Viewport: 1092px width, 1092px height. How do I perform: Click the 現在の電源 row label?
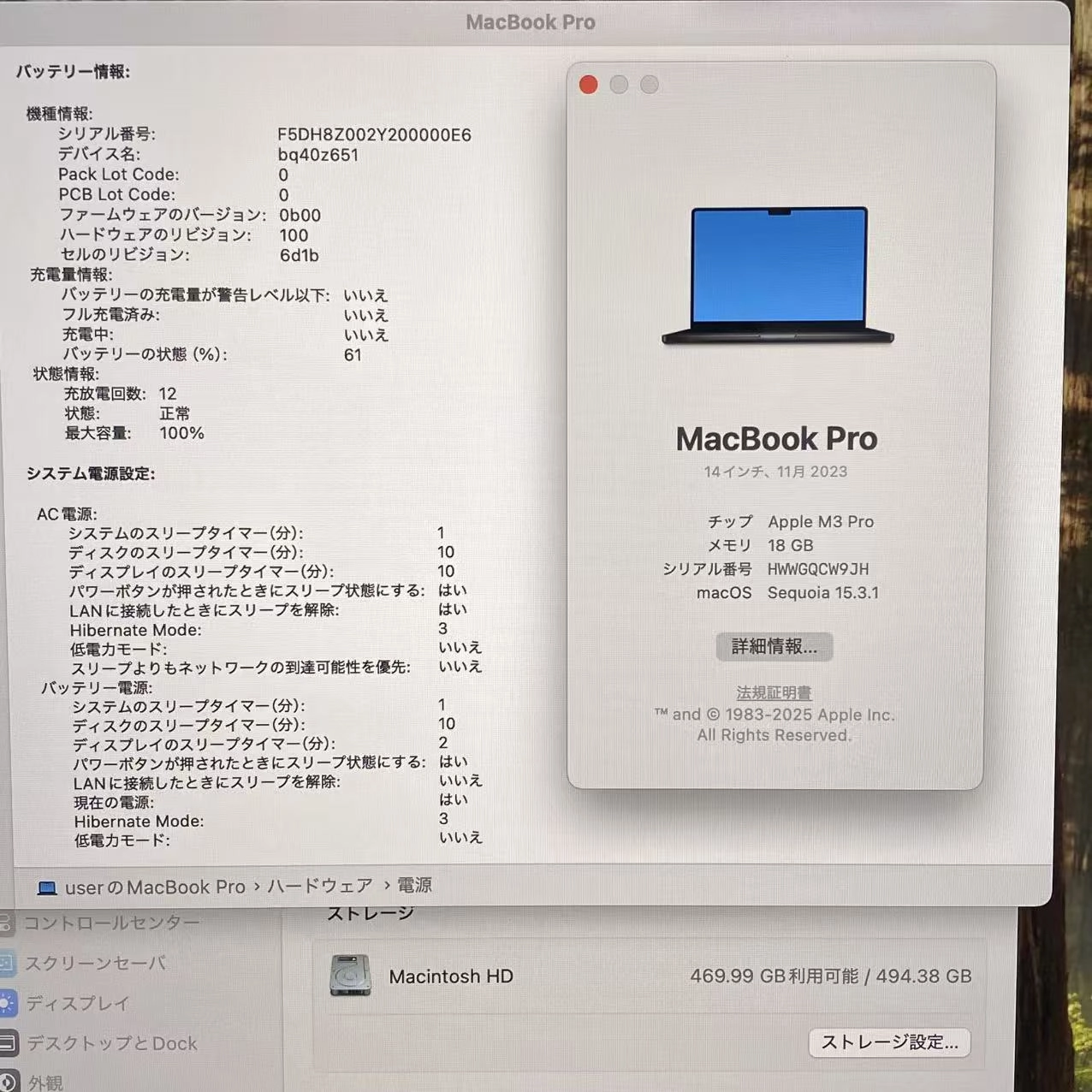(114, 802)
